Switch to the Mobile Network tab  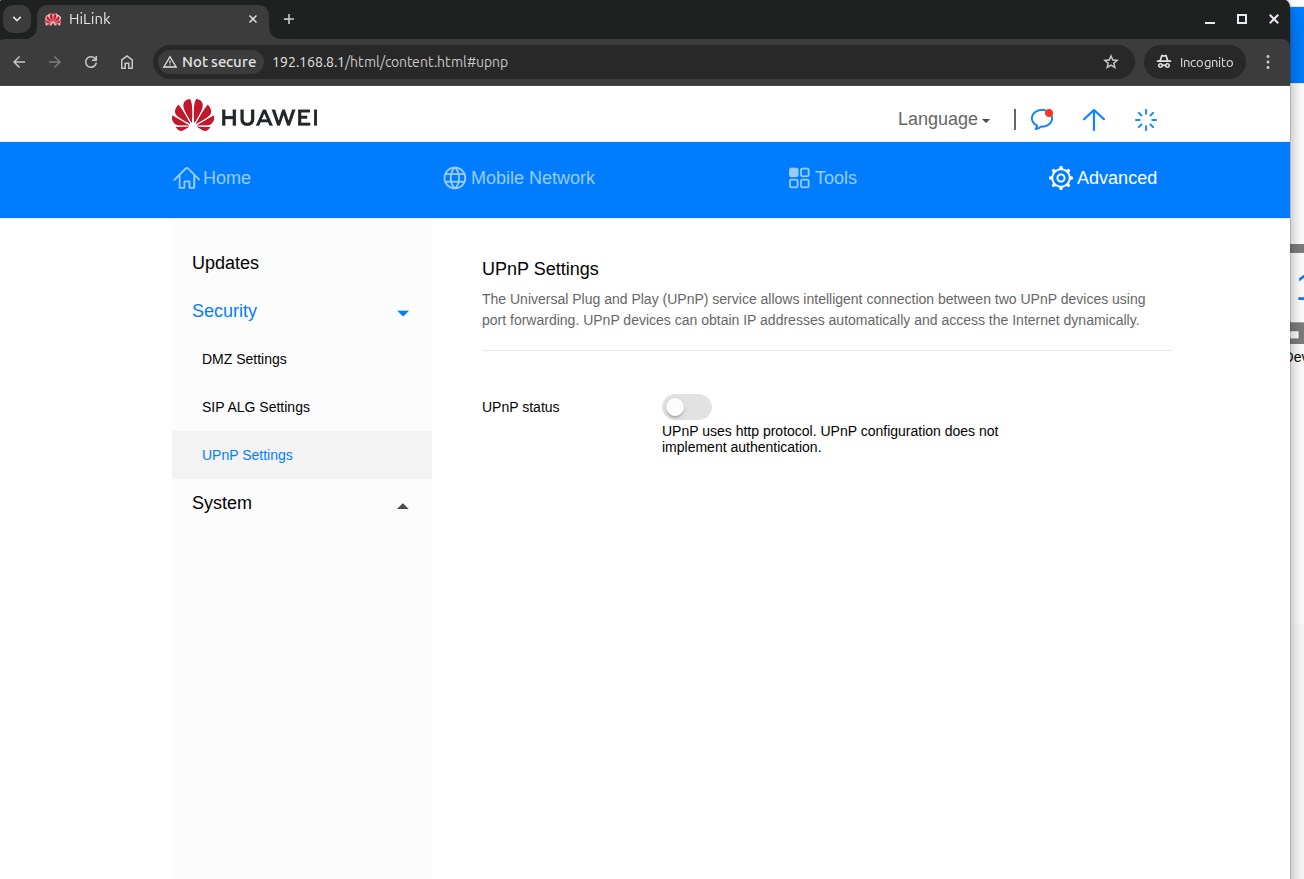[x=519, y=178]
